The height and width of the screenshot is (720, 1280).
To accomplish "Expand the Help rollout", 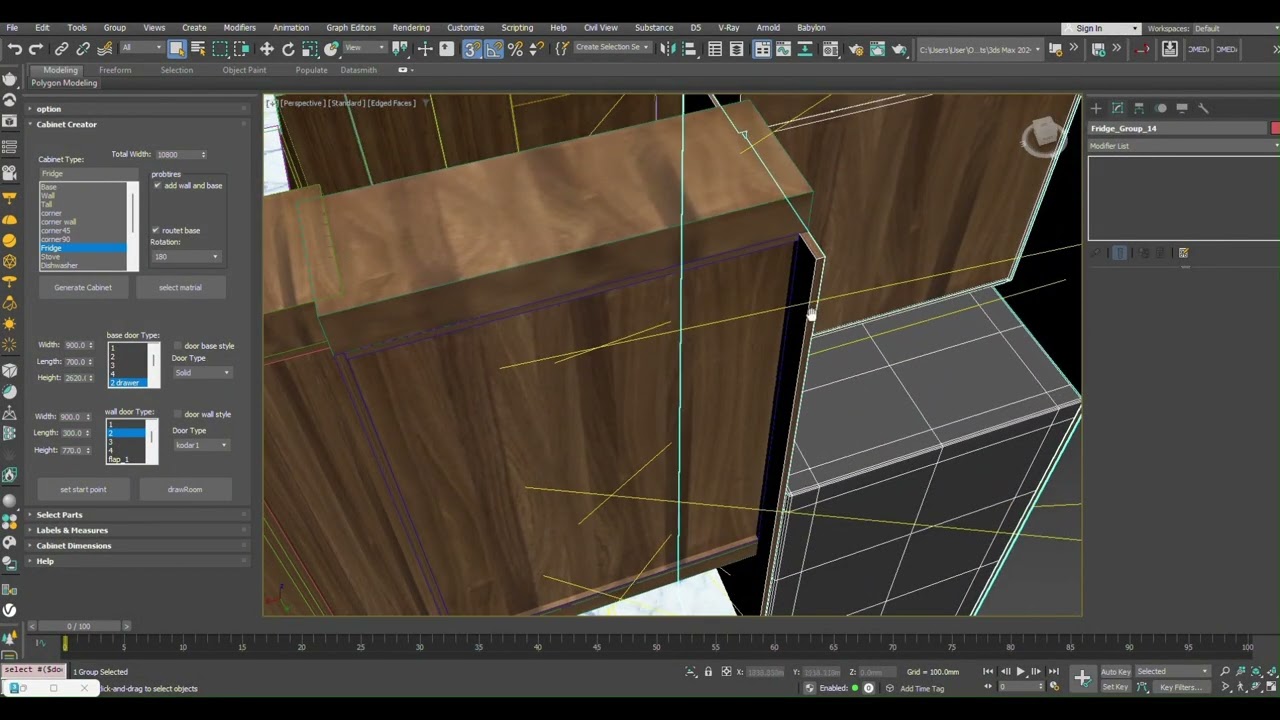I will pyautogui.click(x=45, y=561).
